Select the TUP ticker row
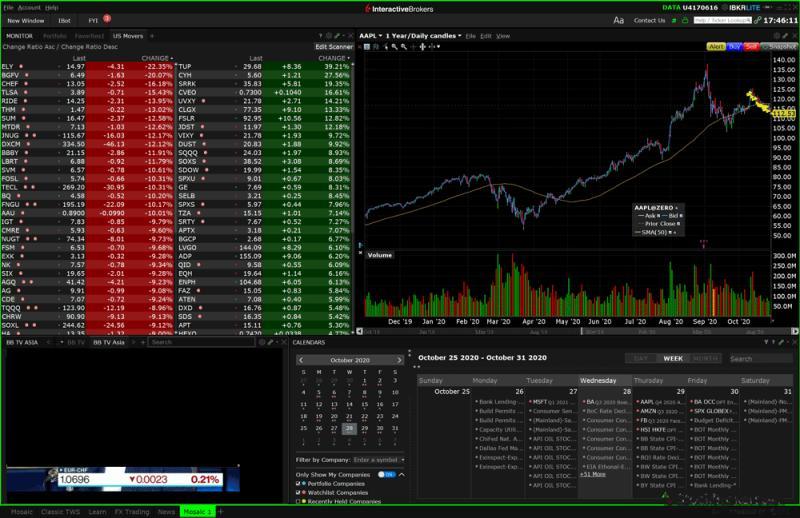Screen dimensions: 800x518 264,66
